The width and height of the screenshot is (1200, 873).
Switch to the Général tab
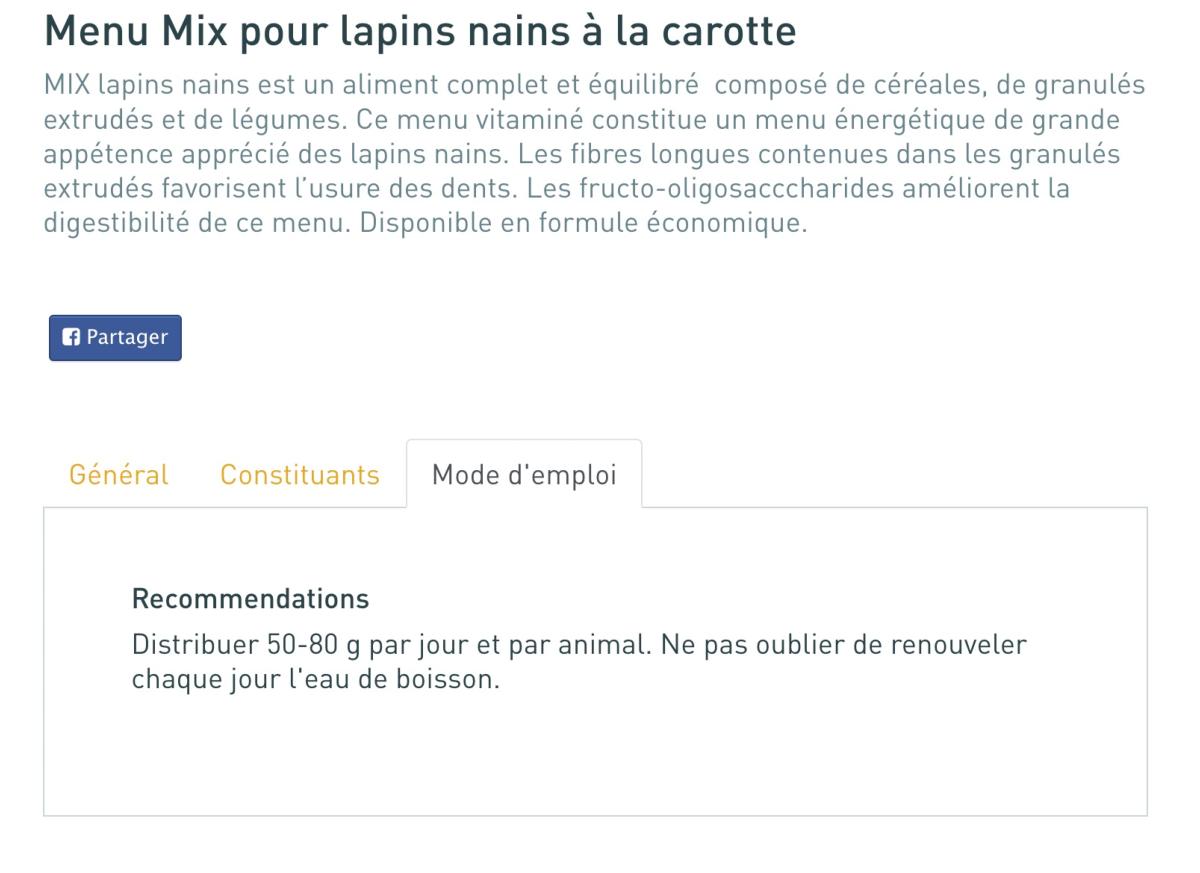[119, 474]
